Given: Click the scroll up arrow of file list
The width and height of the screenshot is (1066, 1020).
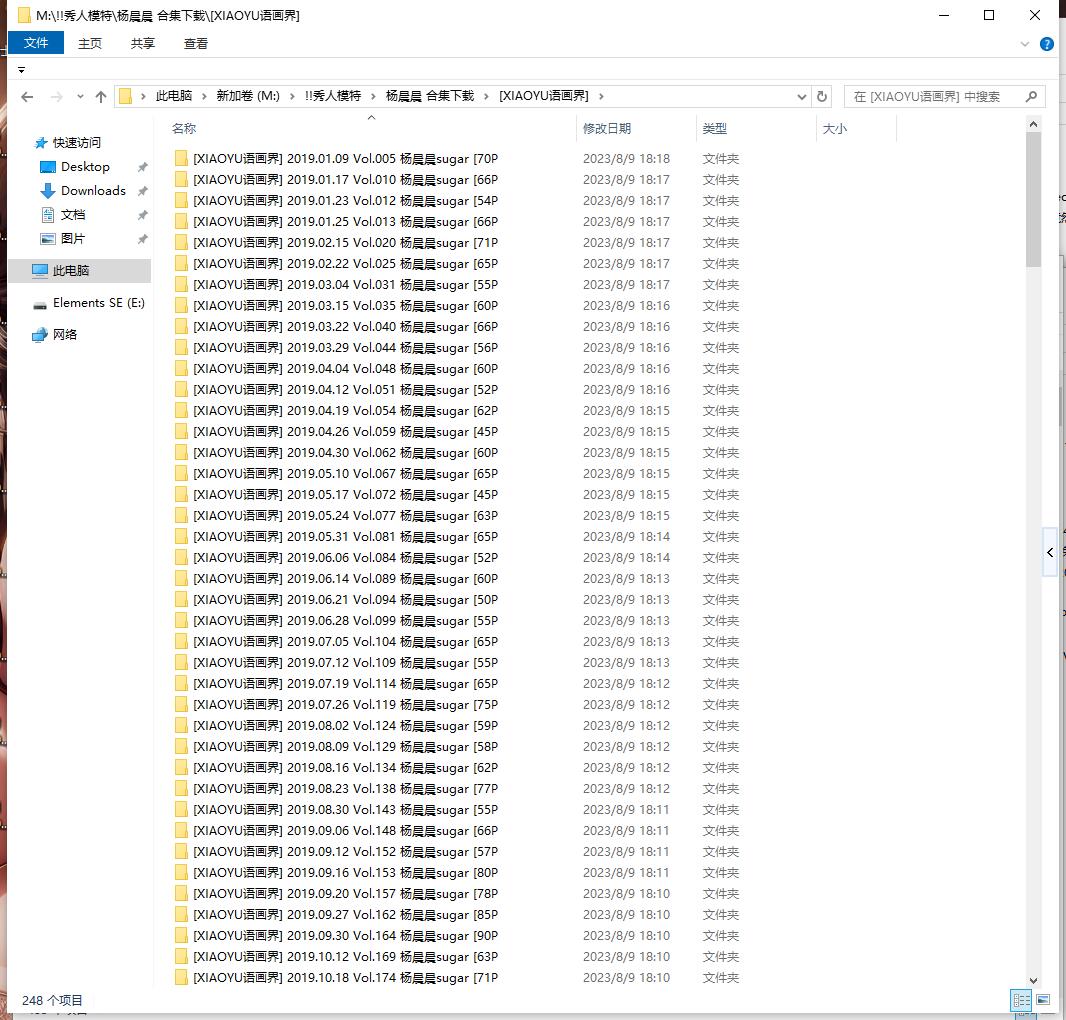Looking at the screenshot, I should click(x=1033, y=124).
